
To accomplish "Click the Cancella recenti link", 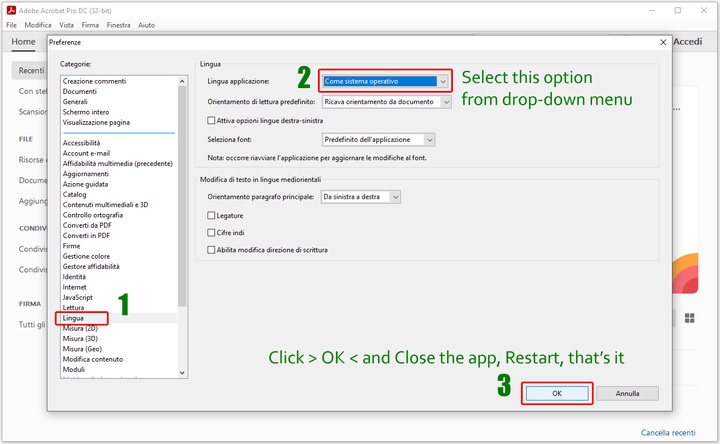I will tap(668, 433).
